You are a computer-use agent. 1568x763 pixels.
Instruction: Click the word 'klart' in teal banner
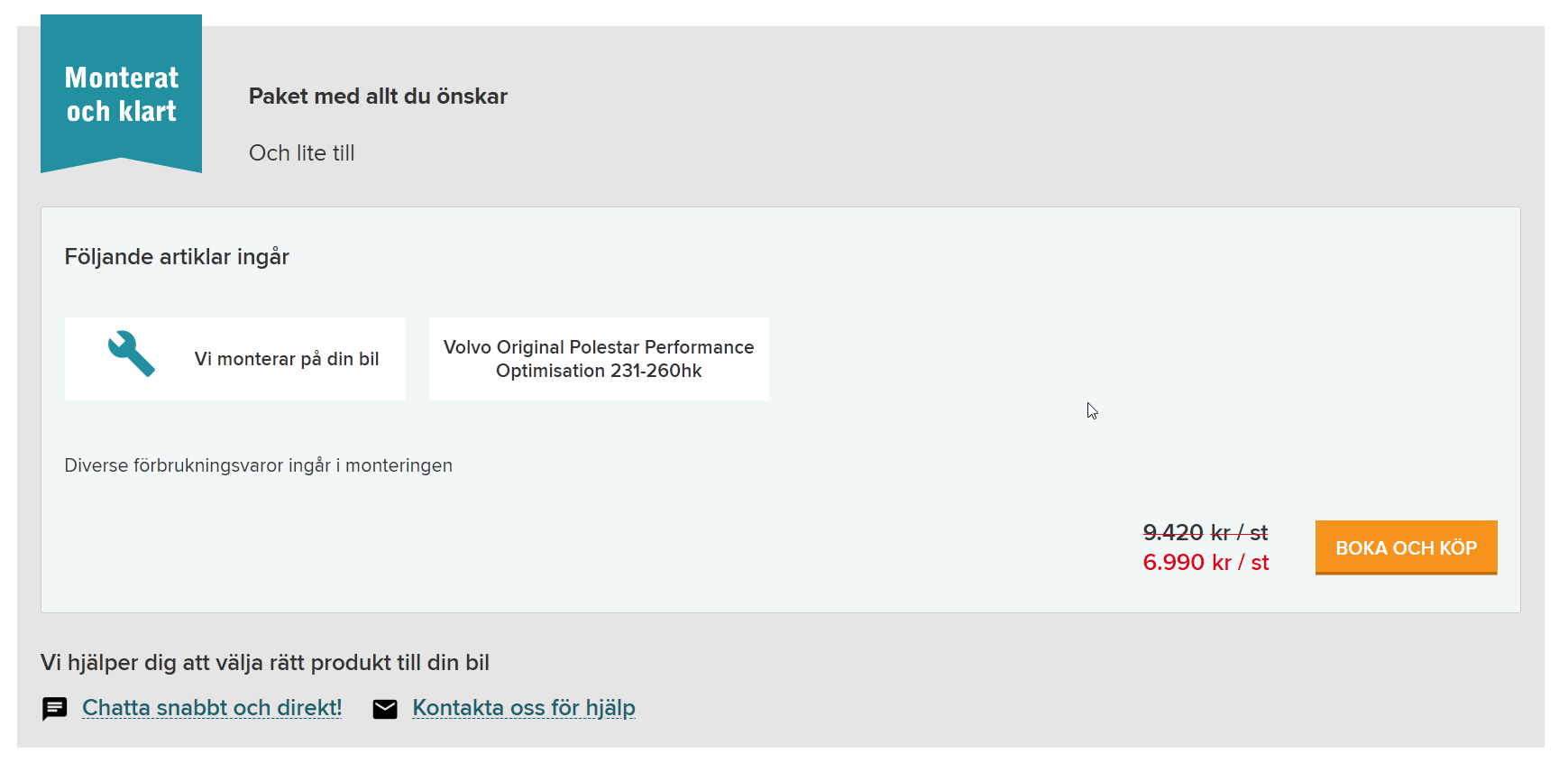click(x=148, y=111)
